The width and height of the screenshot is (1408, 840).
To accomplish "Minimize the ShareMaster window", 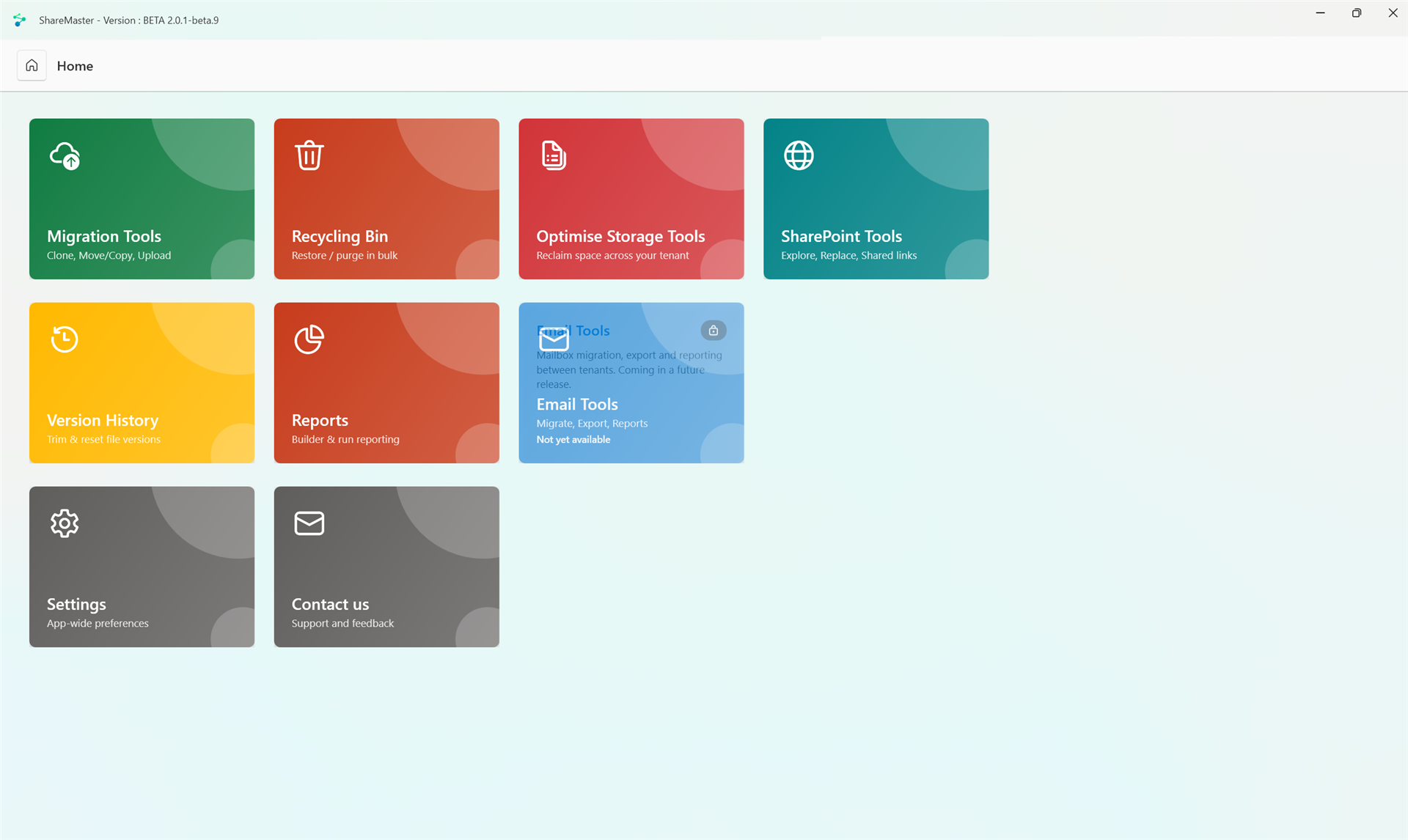I will click(1320, 13).
